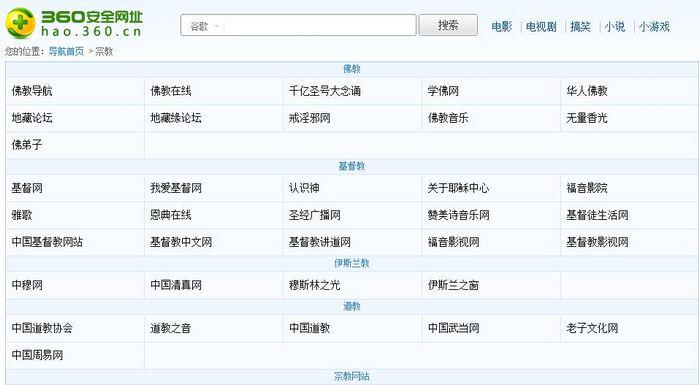700x385 pixels.
Task: Open the 伊斯兰之窗 link
Action: (453, 285)
